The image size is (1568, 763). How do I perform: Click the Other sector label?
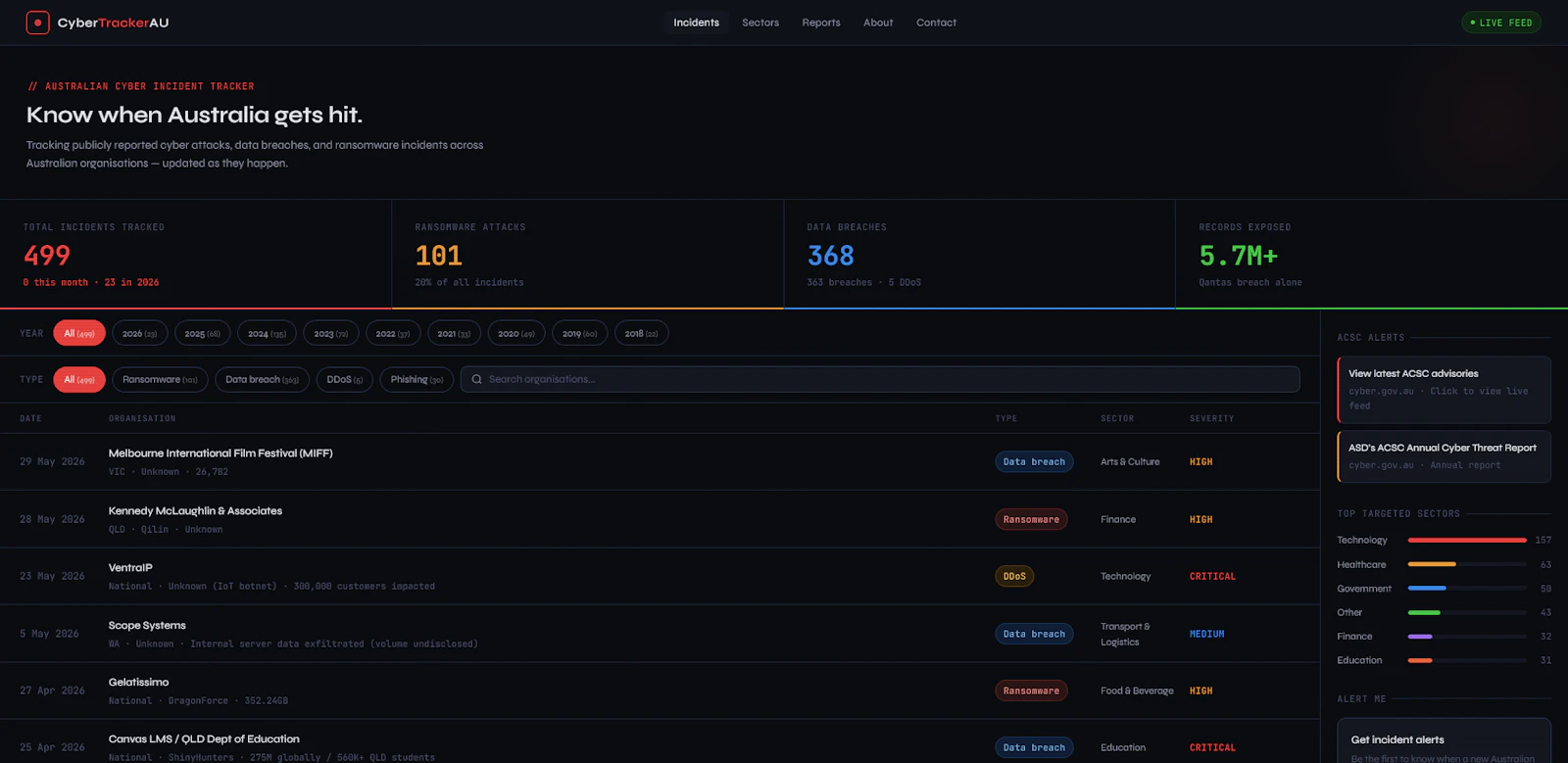(x=1349, y=612)
